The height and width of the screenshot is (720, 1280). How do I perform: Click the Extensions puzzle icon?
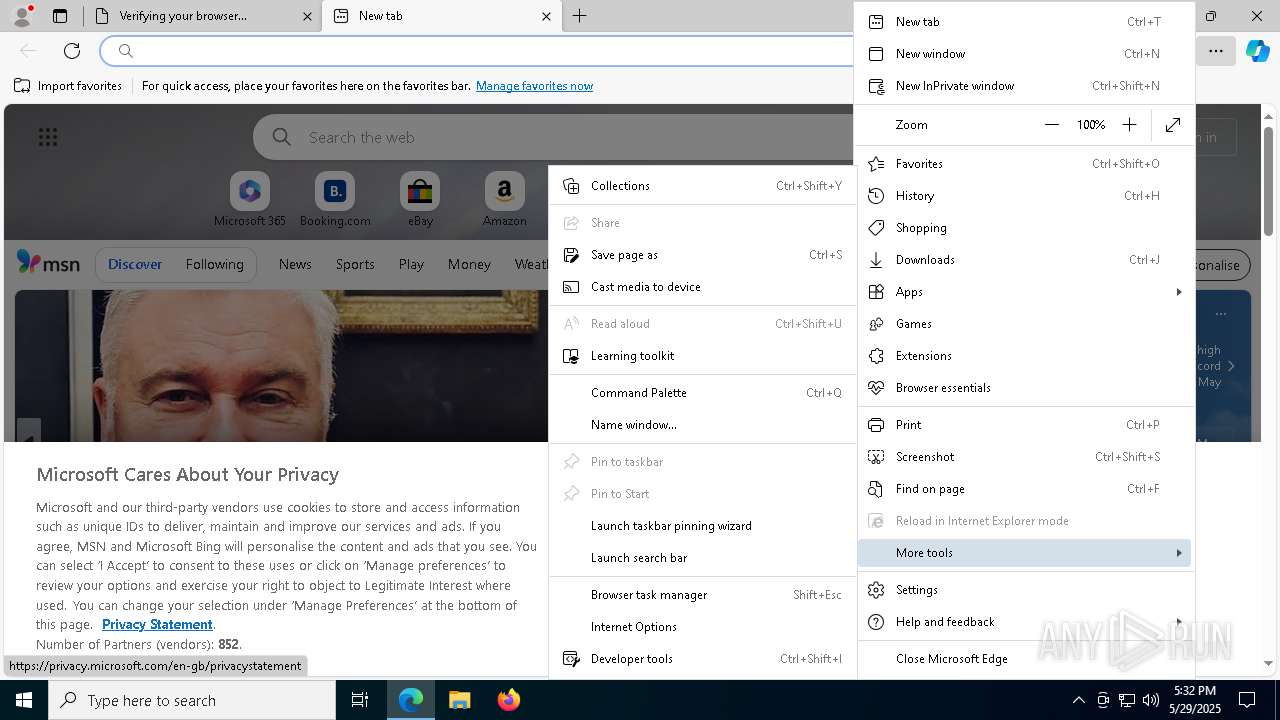[876, 356]
